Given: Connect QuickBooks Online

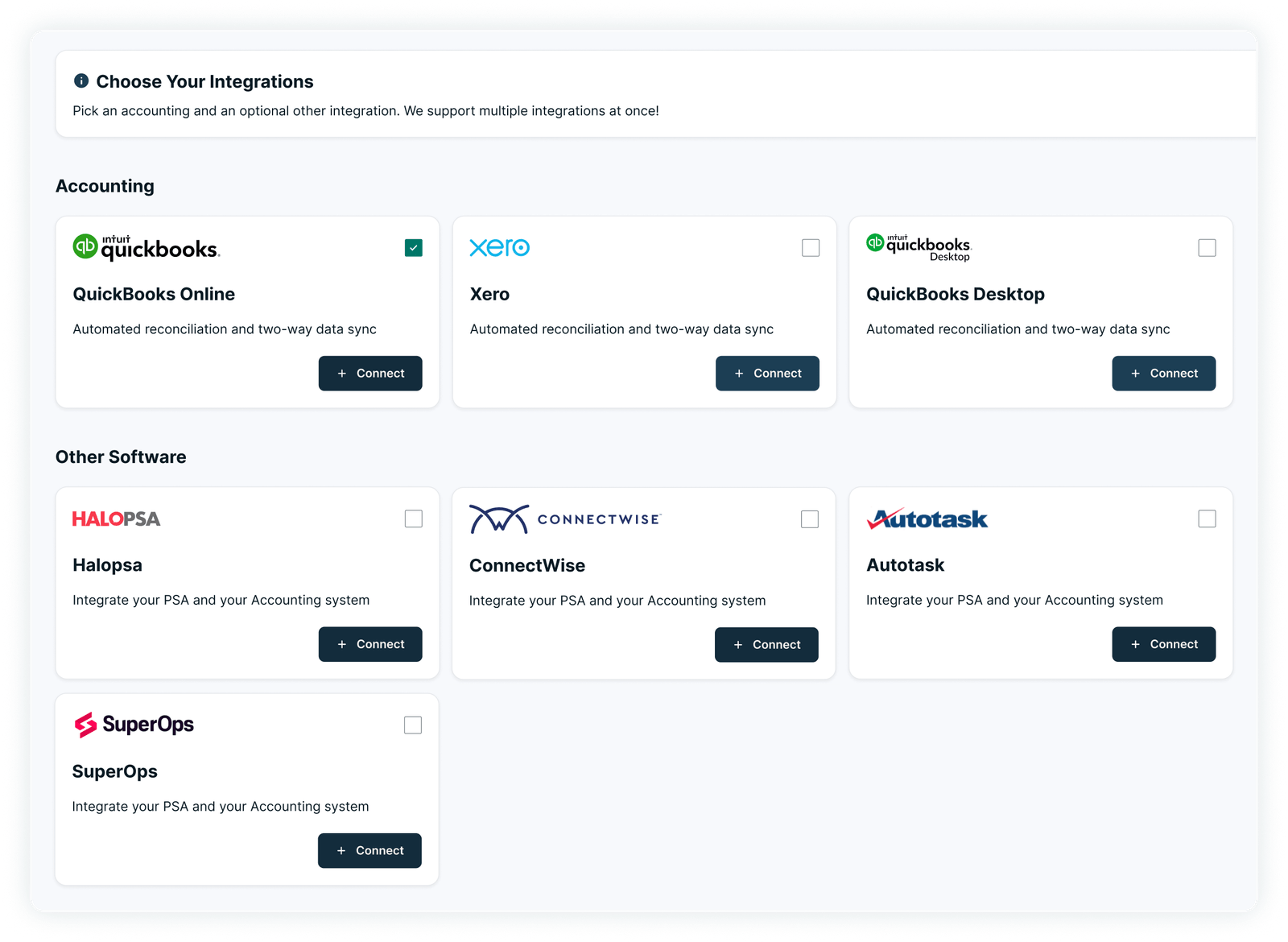Looking at the screenshot, I should [x=370, y=373].
